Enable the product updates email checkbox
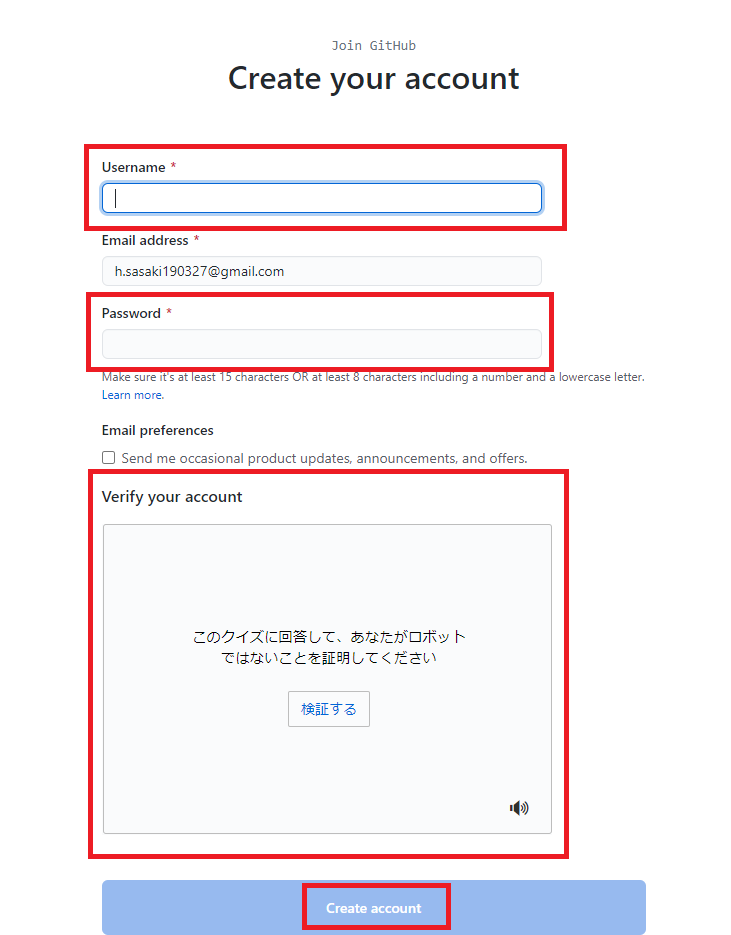The height and width of the screenshot is (935, 731). coord(109,457)
